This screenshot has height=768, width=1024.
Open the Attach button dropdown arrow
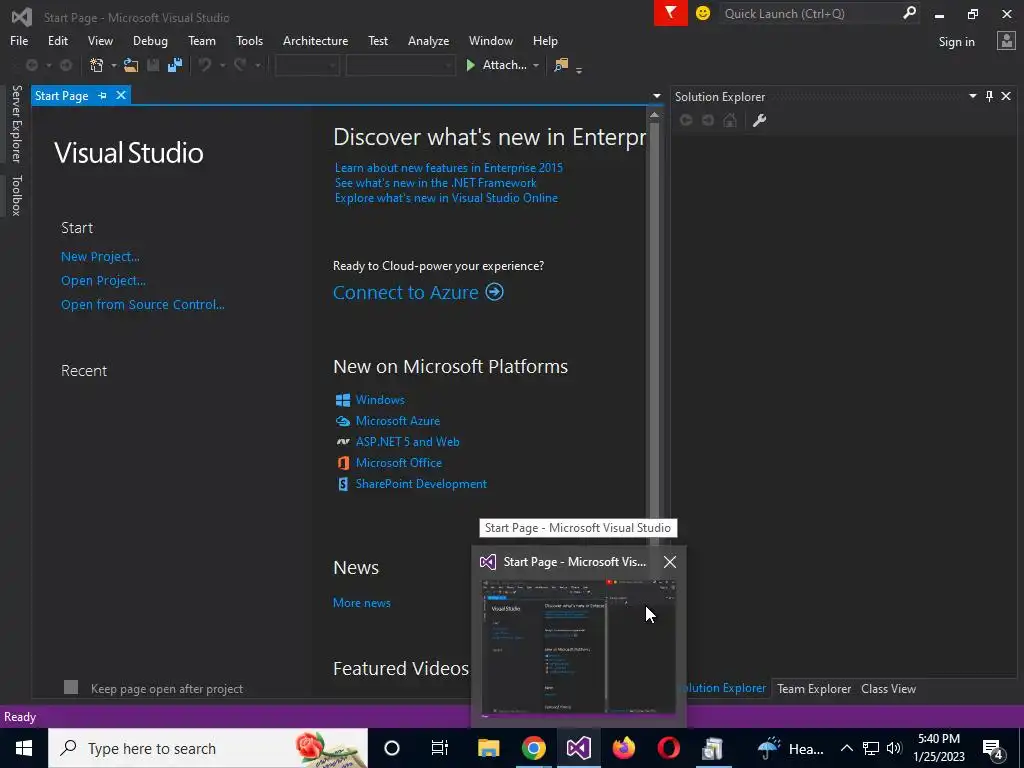(x=536, y=65)
